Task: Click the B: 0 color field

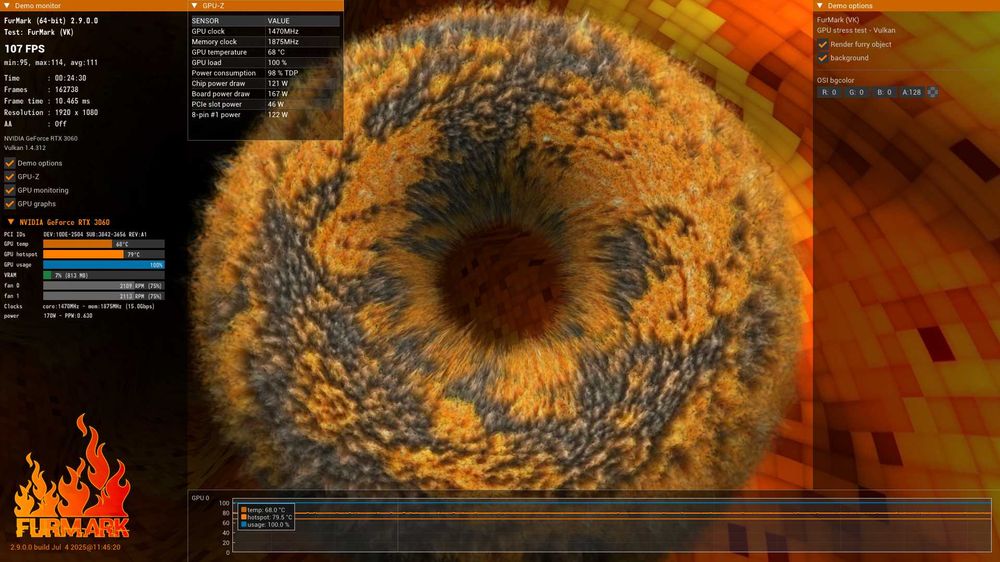Action: click(884, 92)
